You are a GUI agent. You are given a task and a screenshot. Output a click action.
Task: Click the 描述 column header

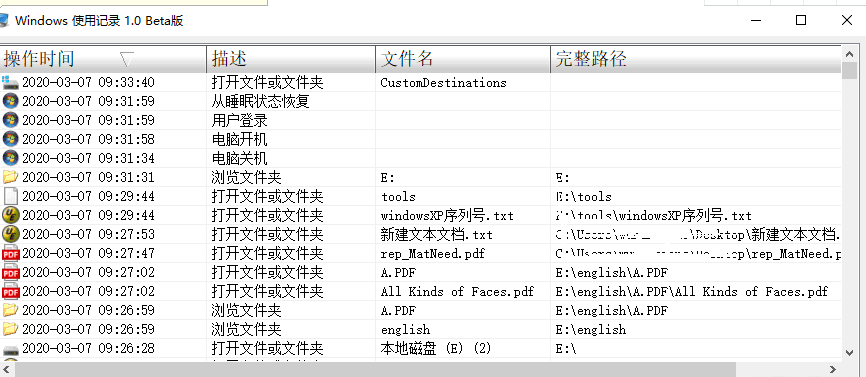[291, 59]
